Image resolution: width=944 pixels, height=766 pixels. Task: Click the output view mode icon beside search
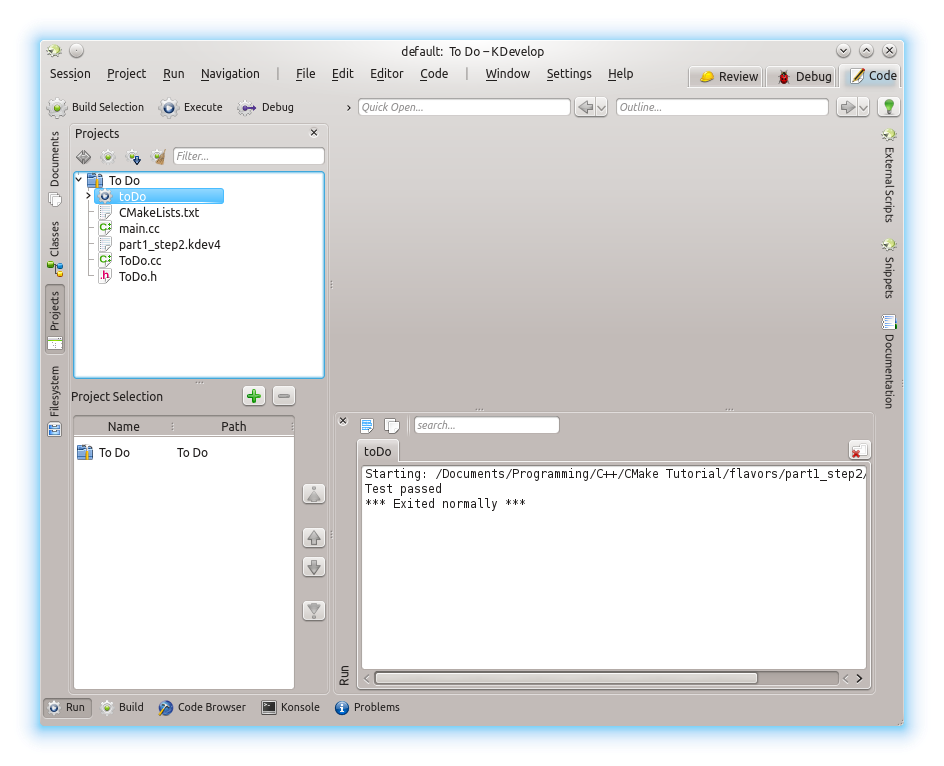click(x=367, y=426)
